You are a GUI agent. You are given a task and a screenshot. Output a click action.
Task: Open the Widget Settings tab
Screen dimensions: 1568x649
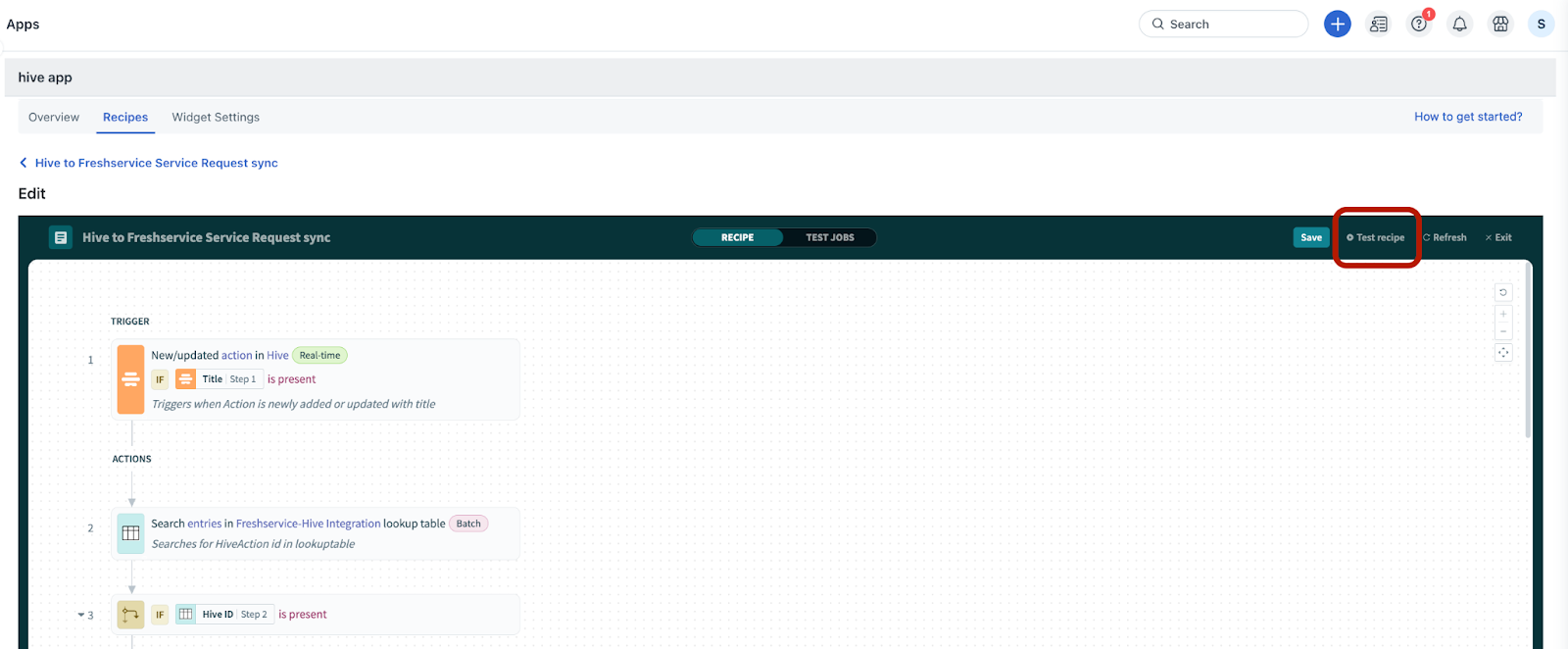(x=216, y=117)
